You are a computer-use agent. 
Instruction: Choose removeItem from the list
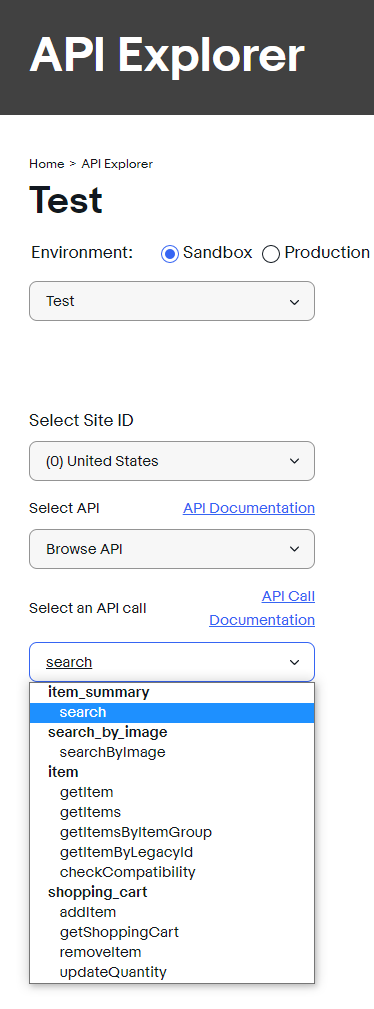click(172, 952)
